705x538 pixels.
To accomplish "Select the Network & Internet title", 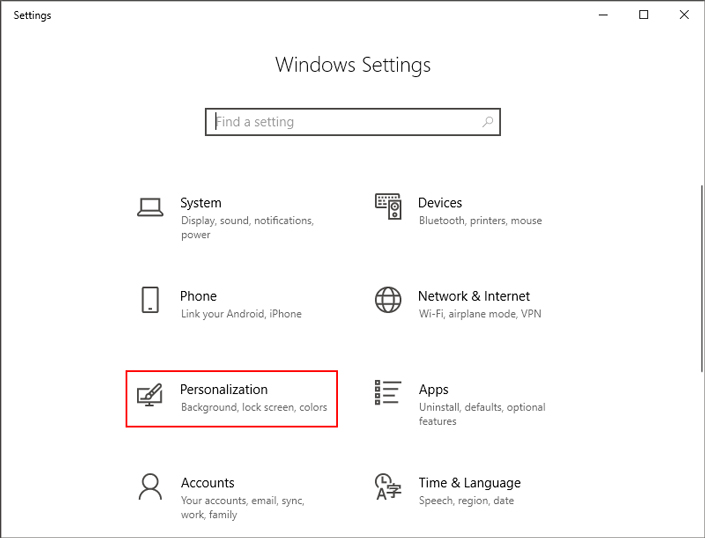I will pyautogui.click(x=474, y=296).
